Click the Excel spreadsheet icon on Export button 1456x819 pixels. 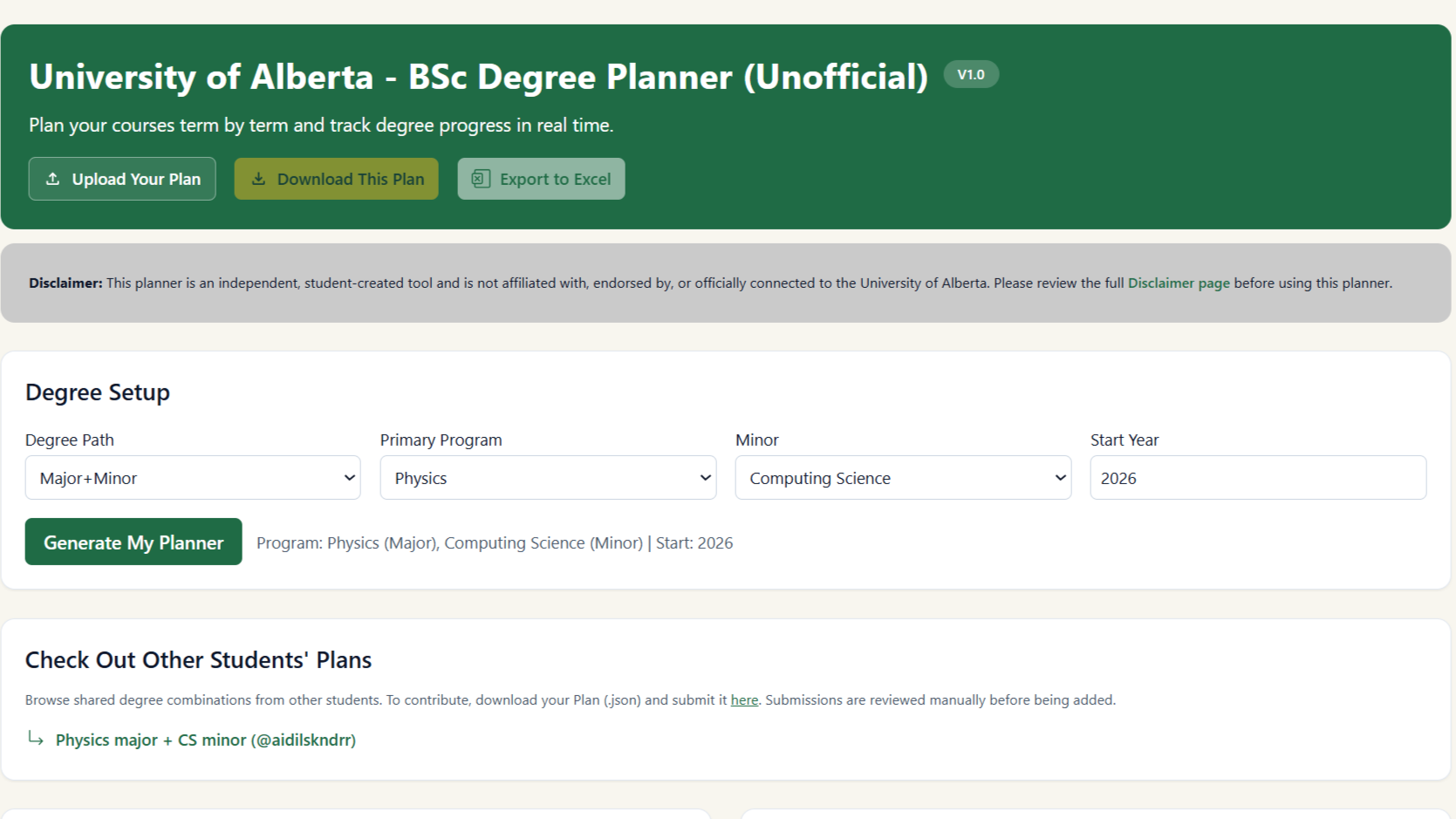(479, 178)
